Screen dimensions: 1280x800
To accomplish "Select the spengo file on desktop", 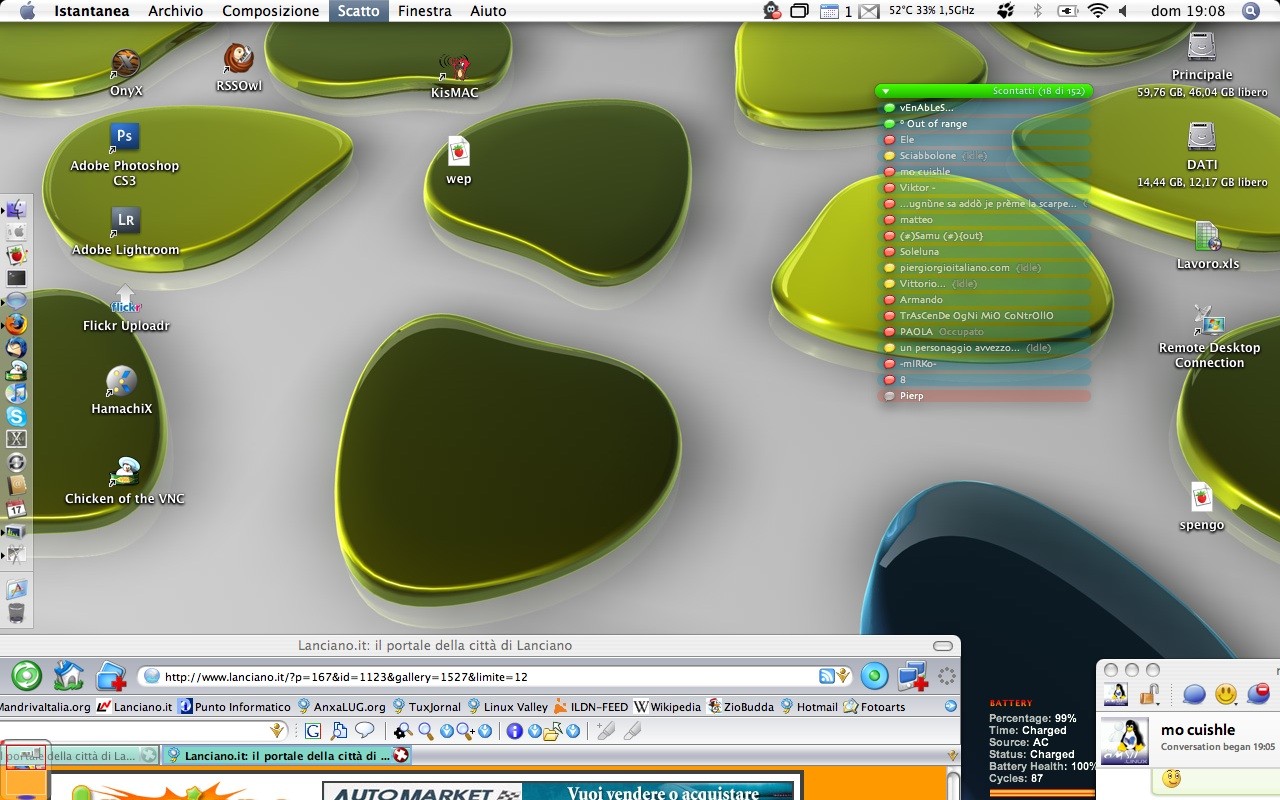I will coord(1201,498).
